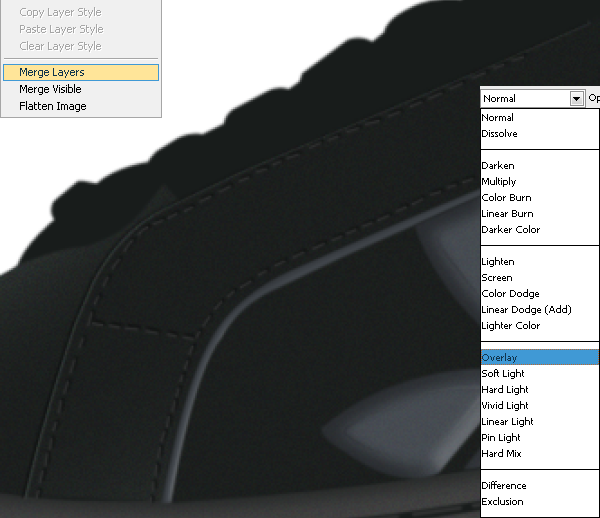Select Linear Dodge (Add) blend mode
This screenshot has width=600, height=518.
[540, 309]
